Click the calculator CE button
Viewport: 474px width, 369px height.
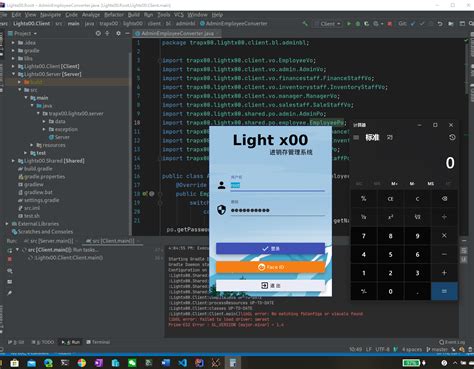[x=390, y=199]
